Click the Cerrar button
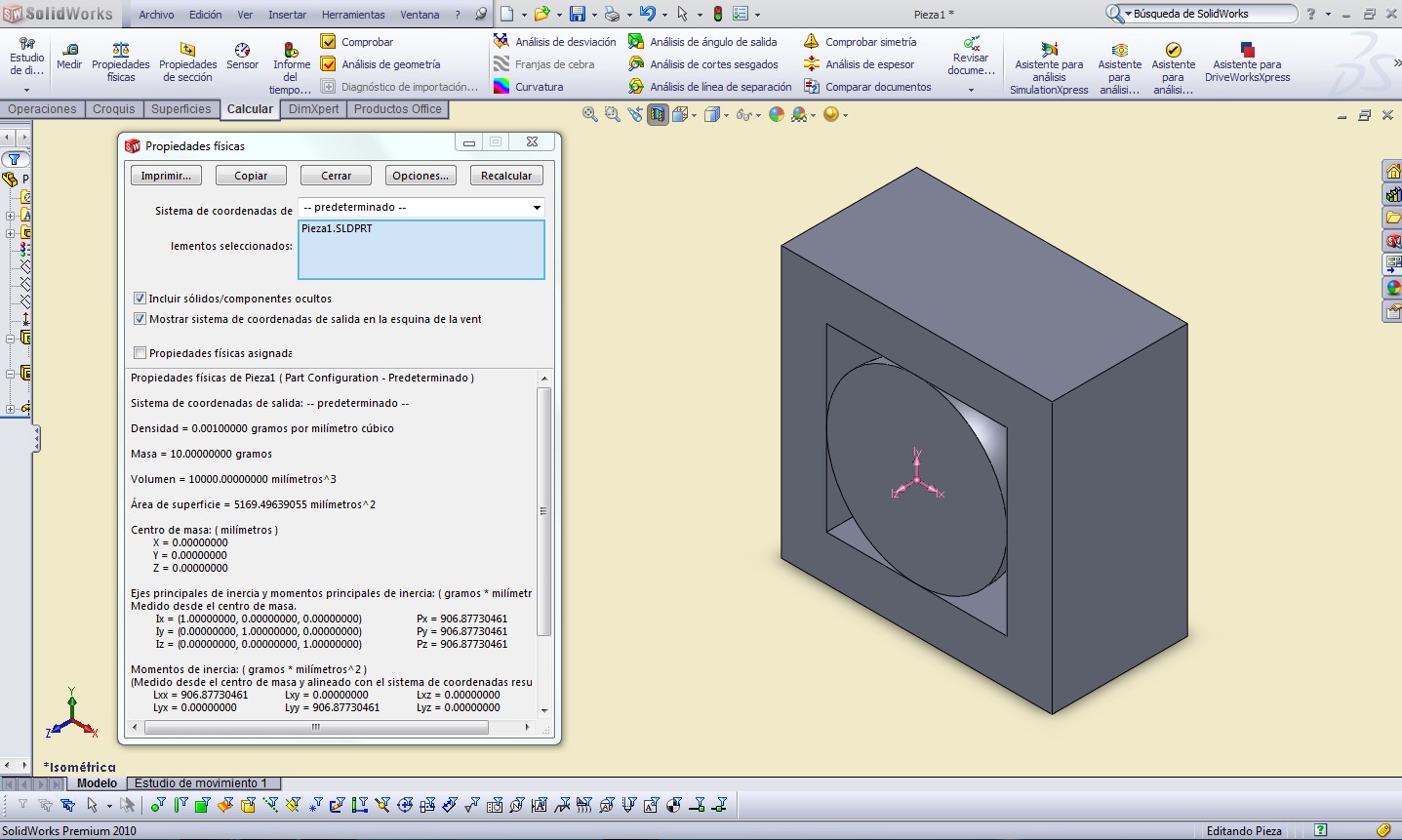This screenshot has width=1402, height=840. pyautogui.click(x=336, y=176)
